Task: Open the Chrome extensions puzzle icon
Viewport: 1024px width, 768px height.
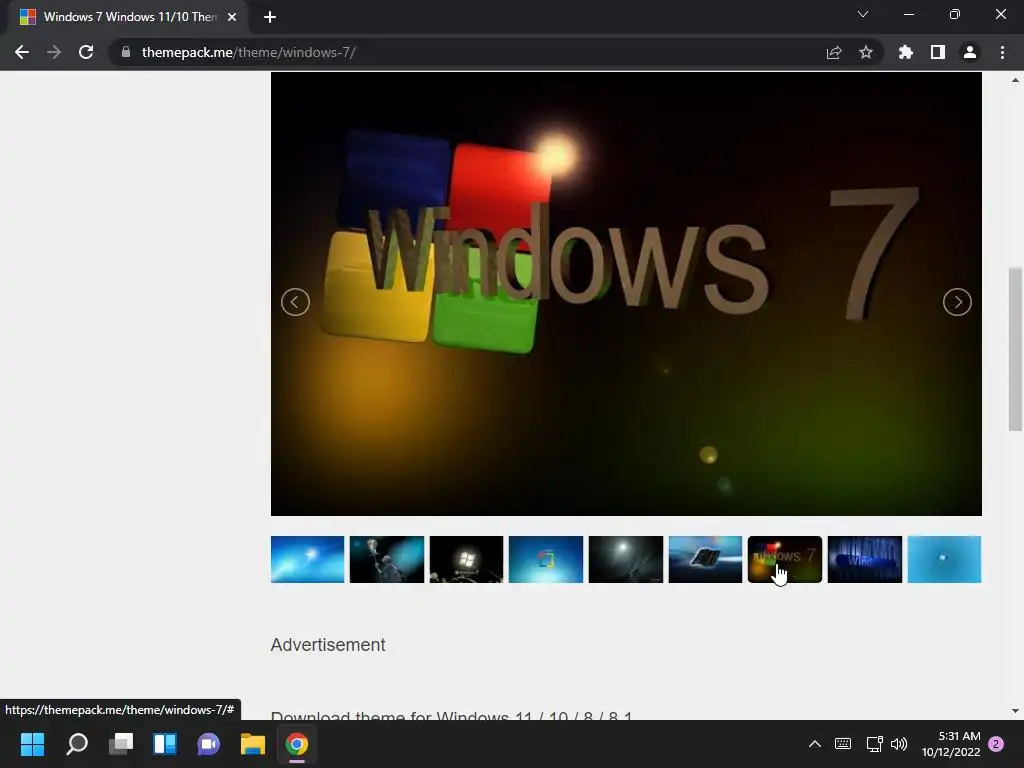Action: [x=905, y=52]
